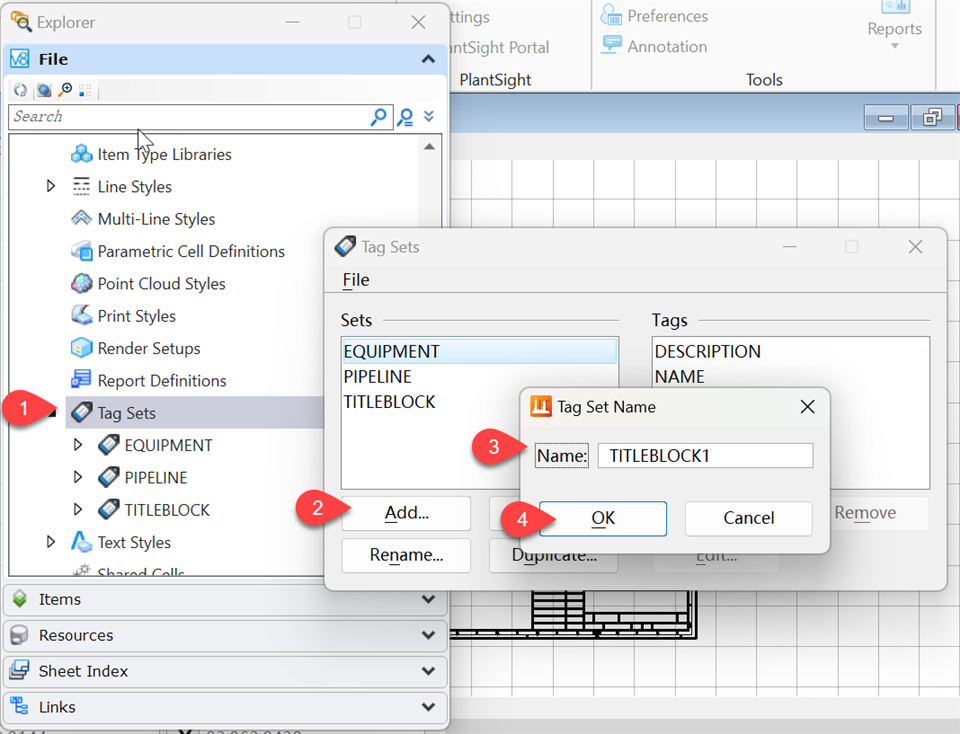Expand the PIPELINE tag set node
Screen dimensions: 960x734
click(78, 477)
